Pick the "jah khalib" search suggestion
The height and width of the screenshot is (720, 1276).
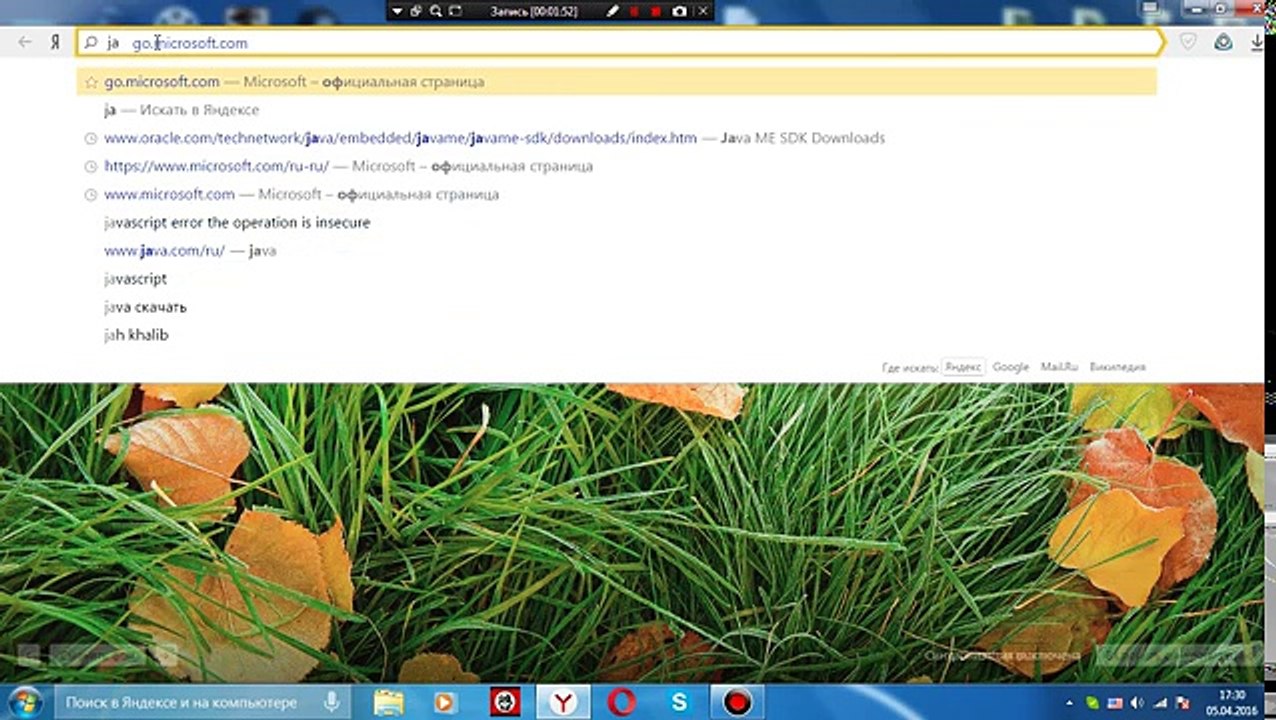pyautogui.click(x=136, y=335)
